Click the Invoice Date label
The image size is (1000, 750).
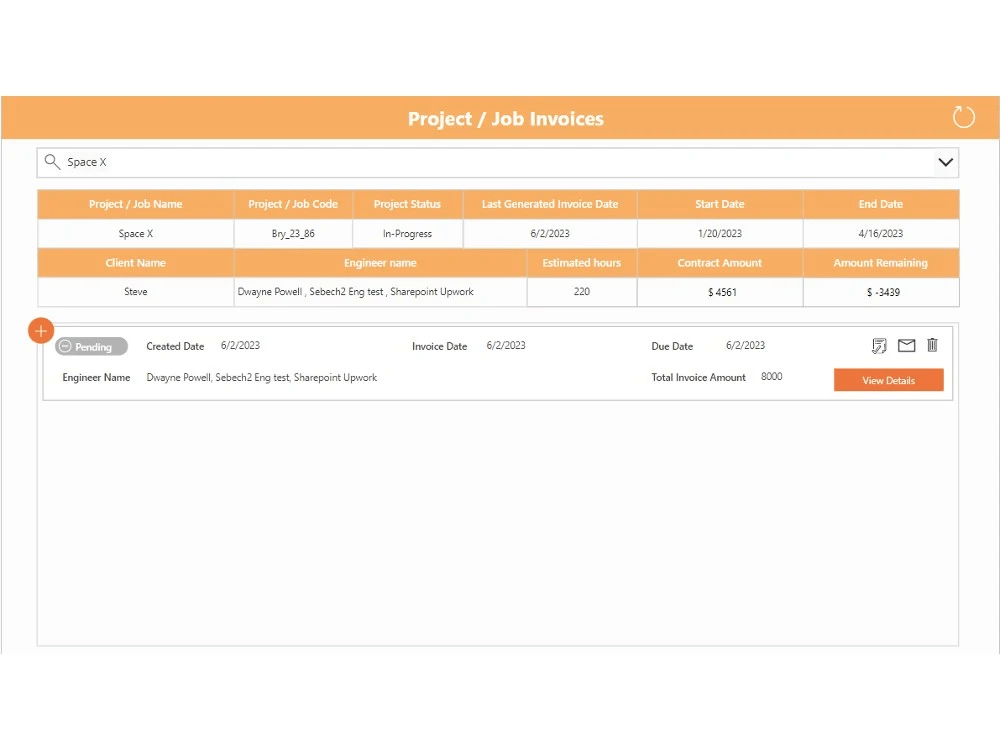(x=439, y=346)
